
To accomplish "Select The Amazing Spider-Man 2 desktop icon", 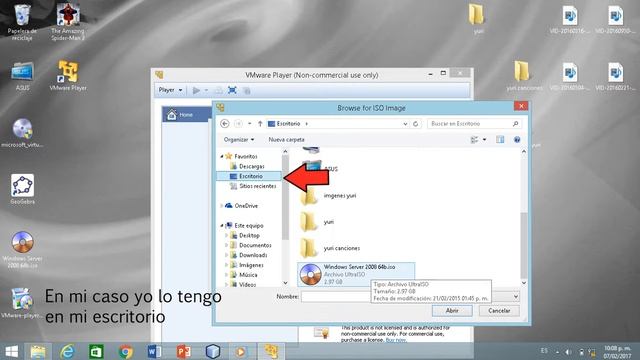I will pyautogui.click(x=68, y=22).
